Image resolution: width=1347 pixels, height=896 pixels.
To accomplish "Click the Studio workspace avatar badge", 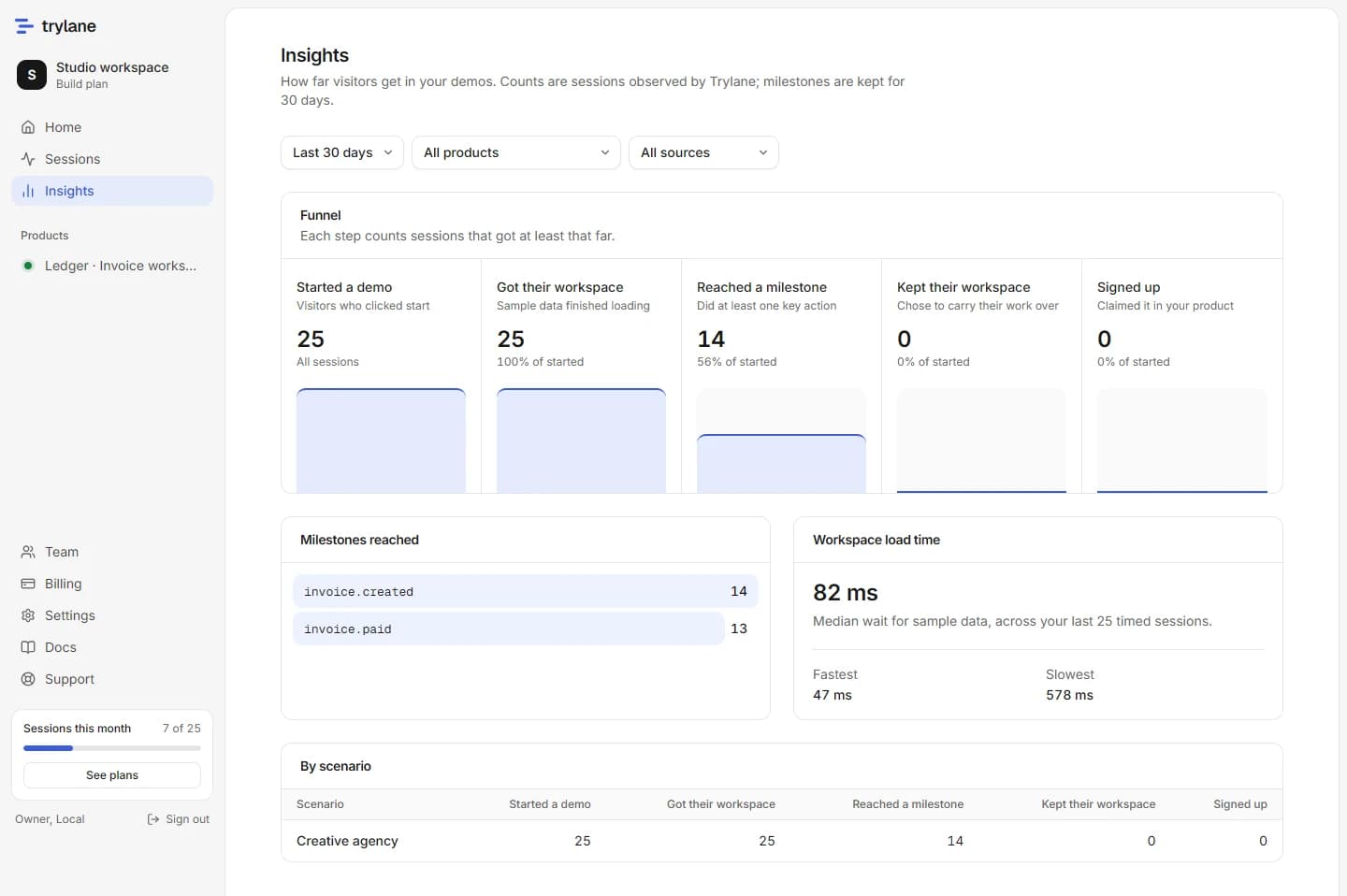I will click(32, 75).
